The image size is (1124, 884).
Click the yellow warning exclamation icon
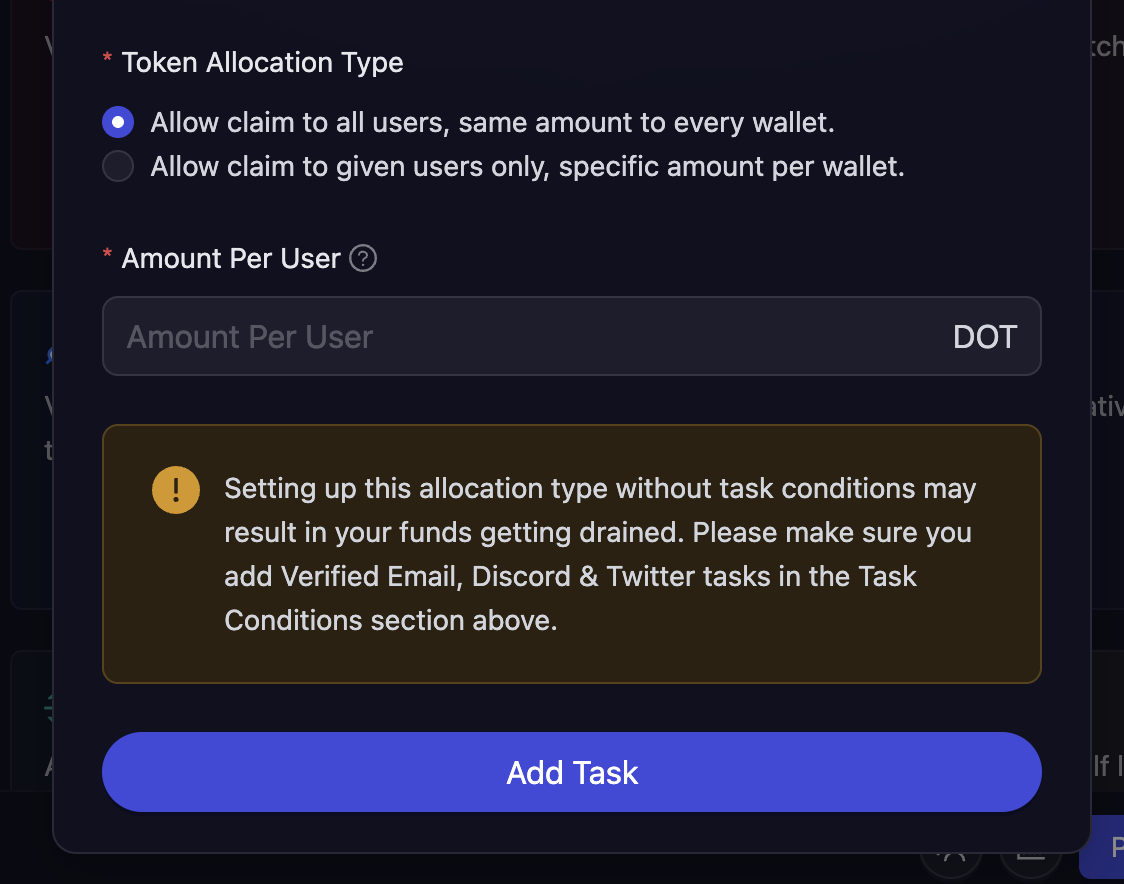[176, 490]
